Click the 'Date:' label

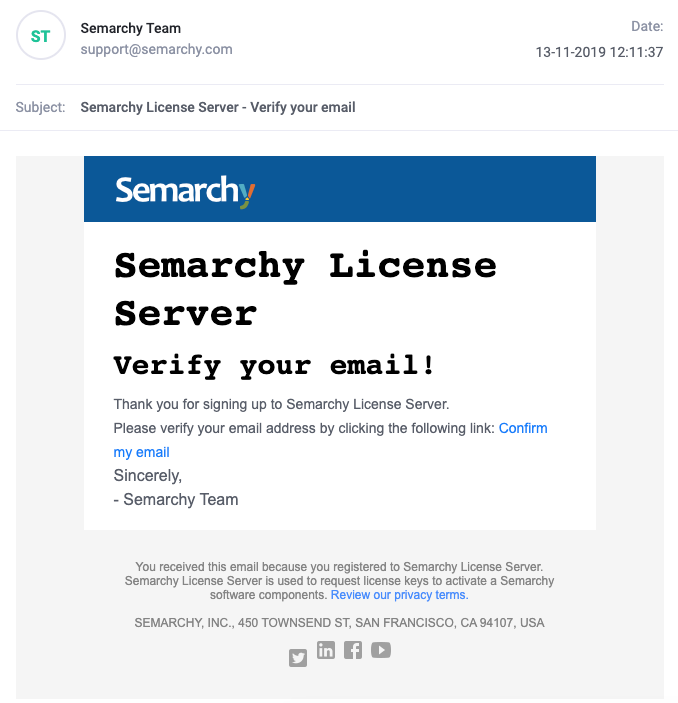pyautogui.click(x=647, y=26)
